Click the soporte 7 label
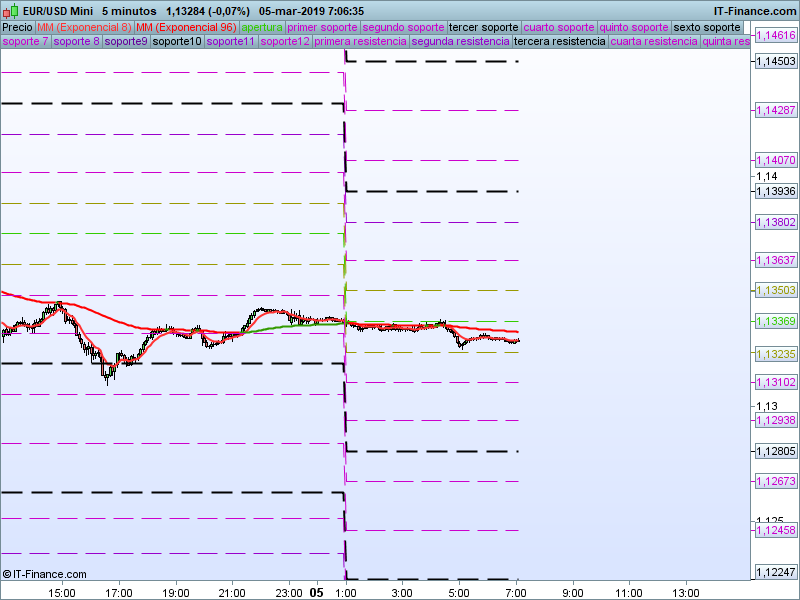 click(x=26, y=41)
